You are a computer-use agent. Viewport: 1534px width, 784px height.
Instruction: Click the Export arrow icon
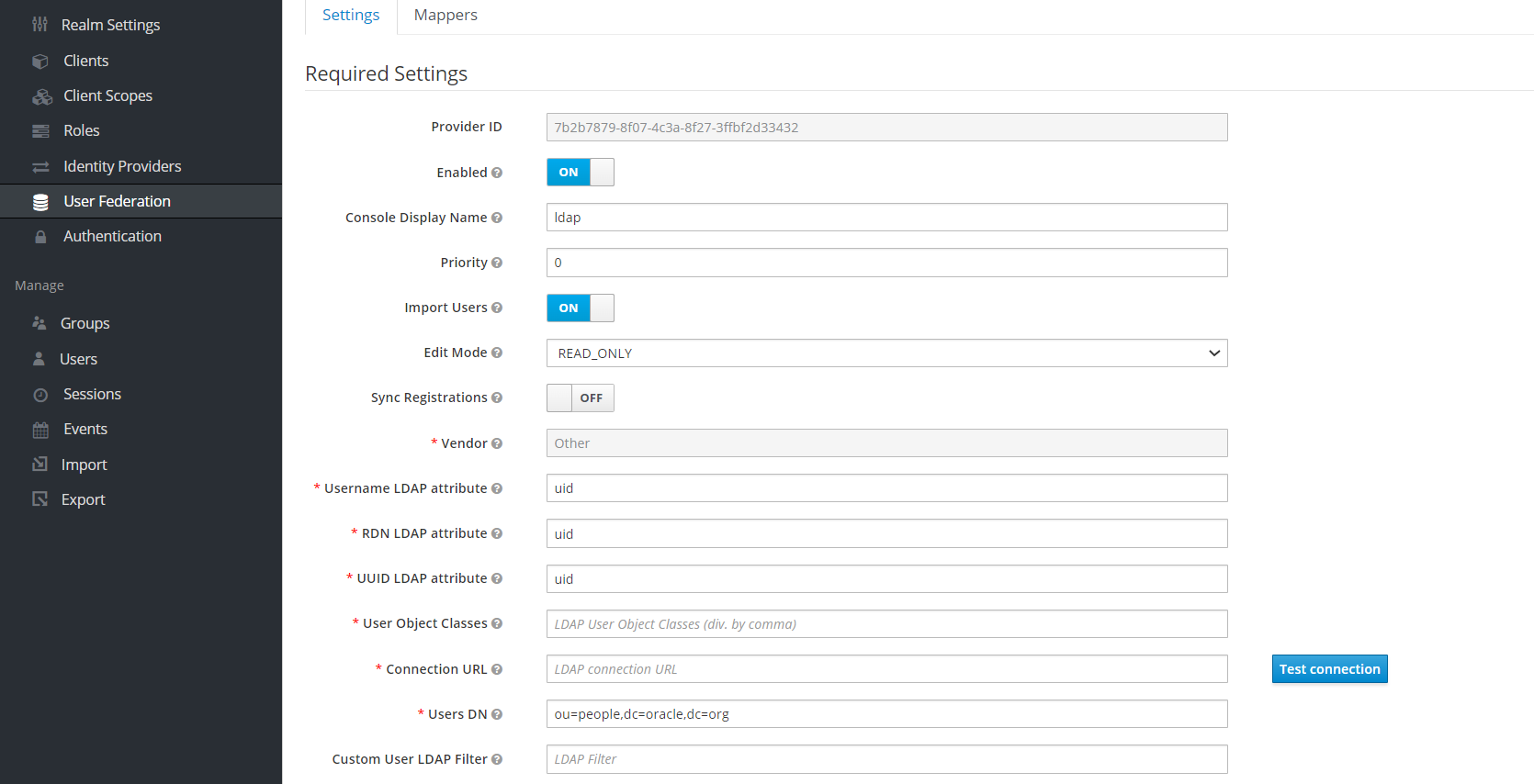tap(39, 499)
